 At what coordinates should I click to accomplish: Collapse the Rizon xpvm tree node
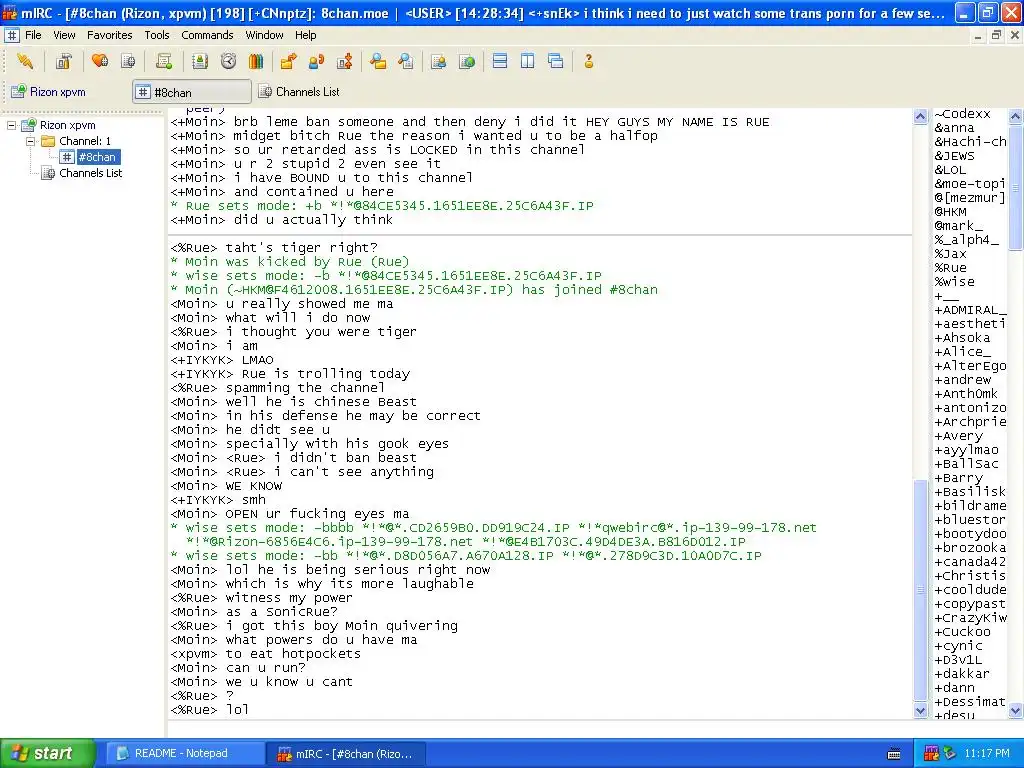point(11,125)
